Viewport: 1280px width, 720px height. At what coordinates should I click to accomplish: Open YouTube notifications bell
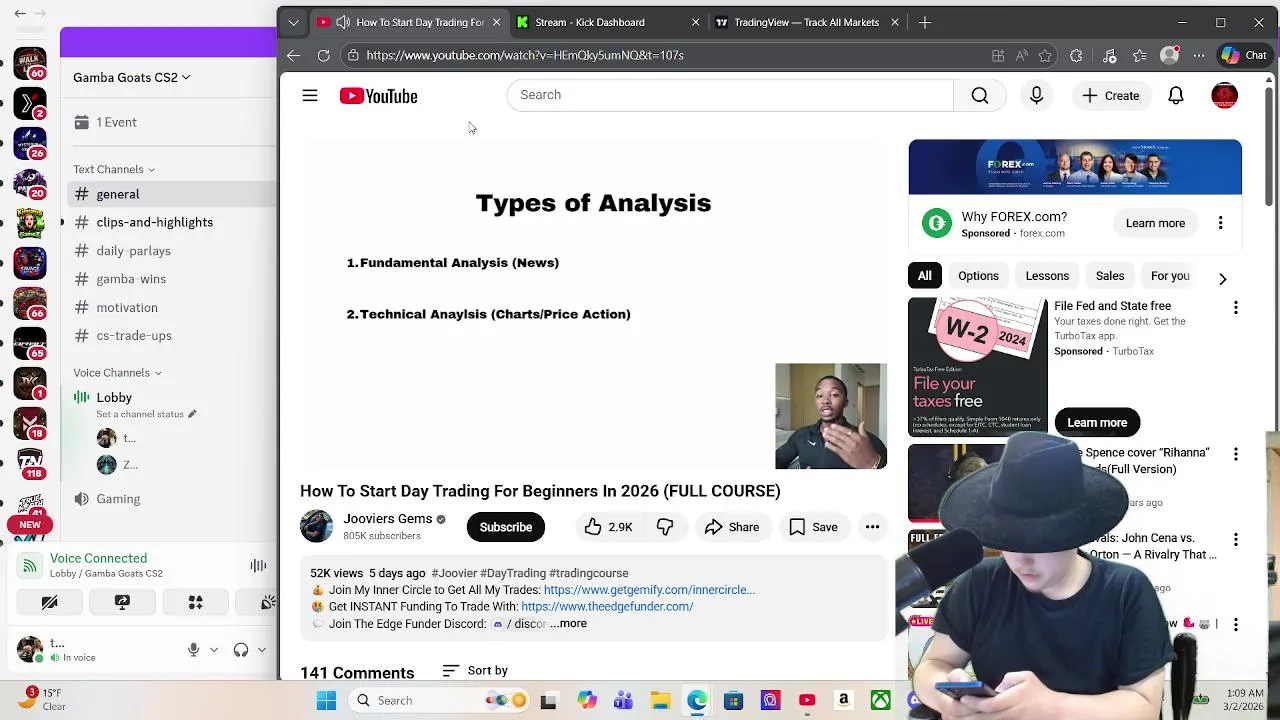pos(1176,96)
